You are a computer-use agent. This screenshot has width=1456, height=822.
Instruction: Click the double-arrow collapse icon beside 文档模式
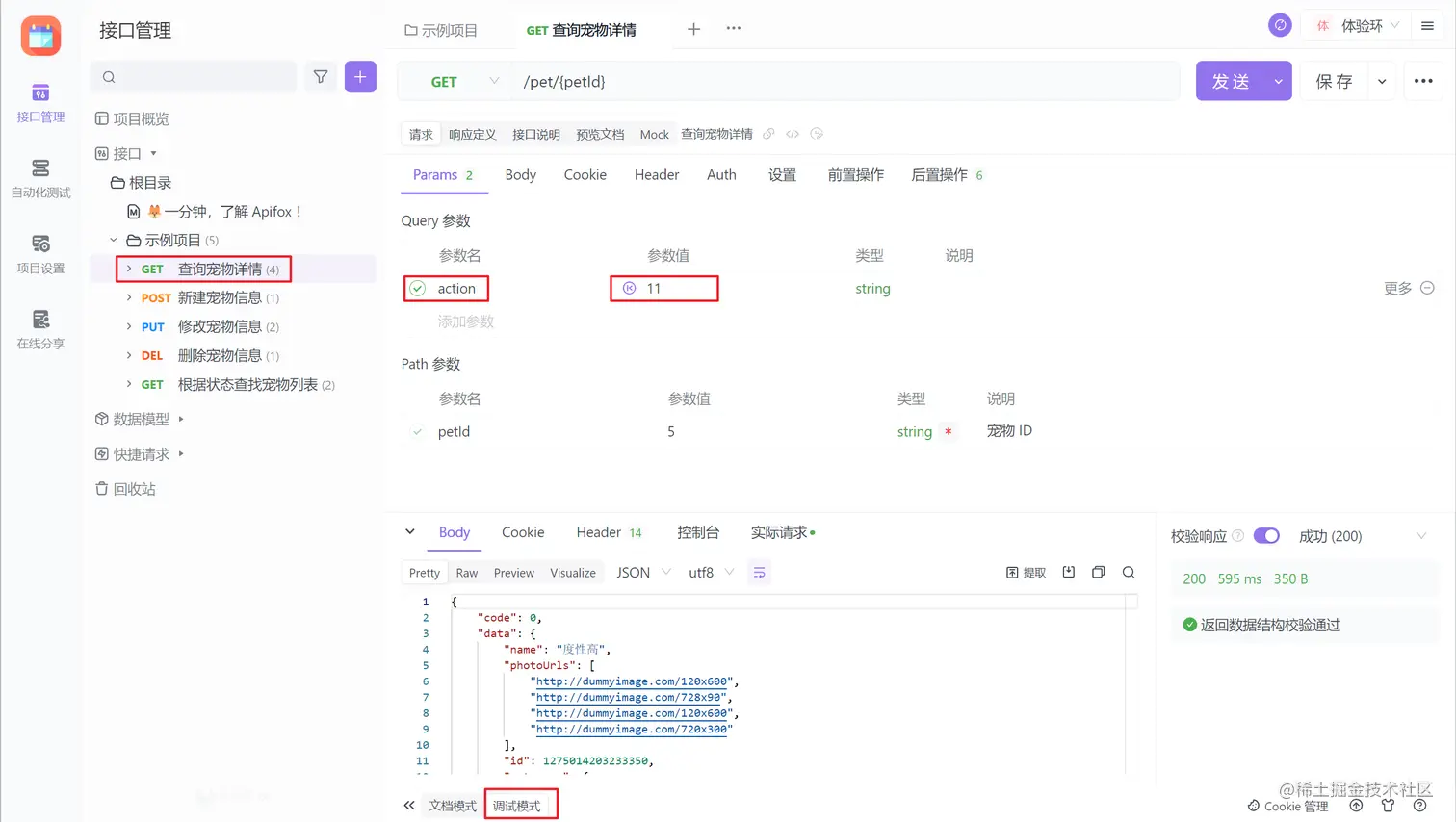pyautogui.click(x=409, y=806)
